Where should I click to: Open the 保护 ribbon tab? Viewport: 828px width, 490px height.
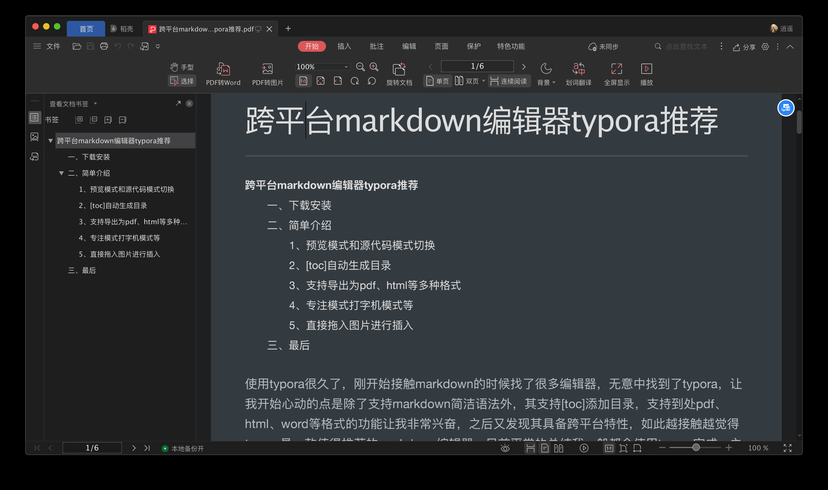coord(474,46)
